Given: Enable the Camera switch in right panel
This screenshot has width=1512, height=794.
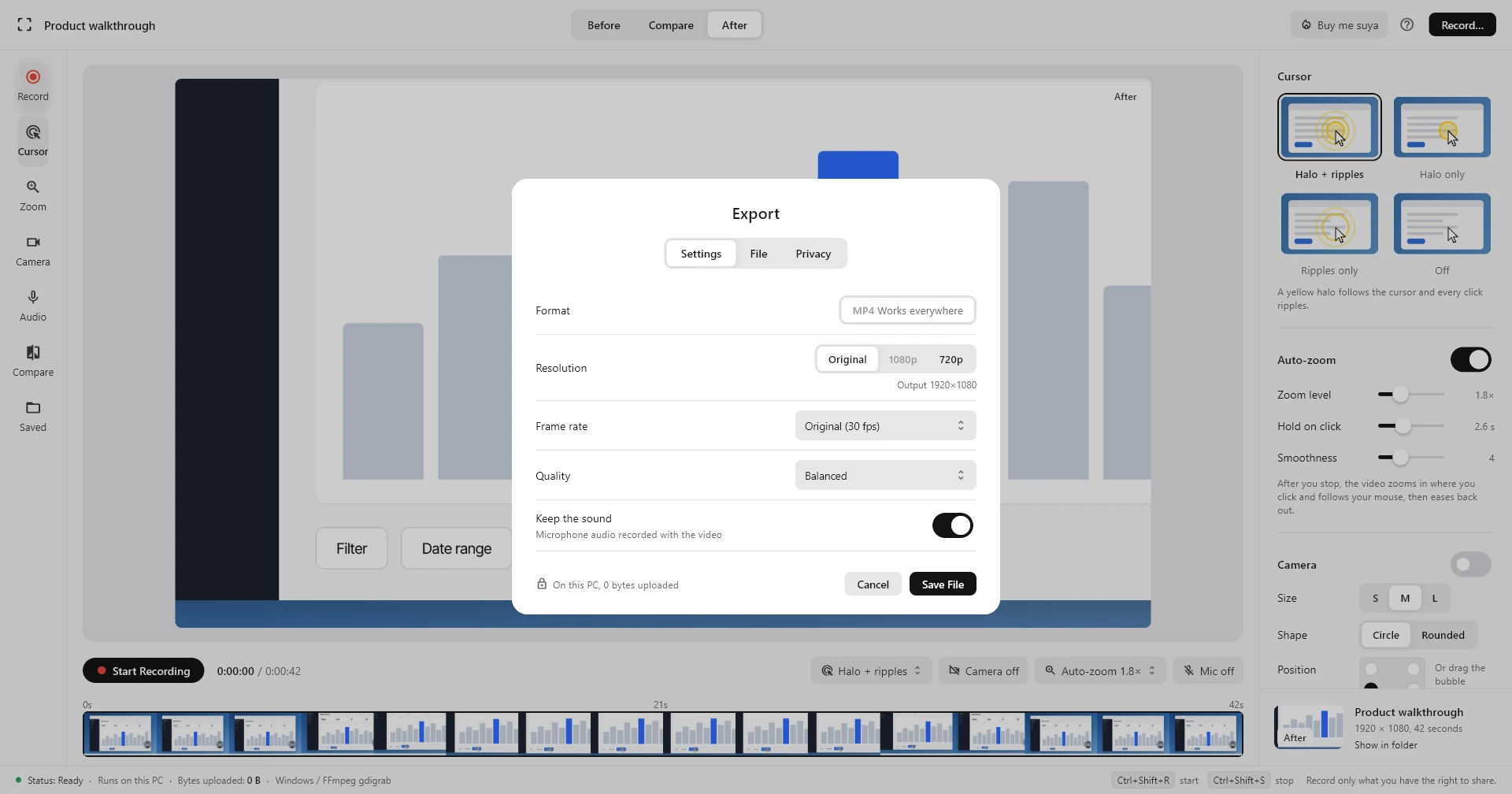Looking at the screenshot, I should 1471,564.
